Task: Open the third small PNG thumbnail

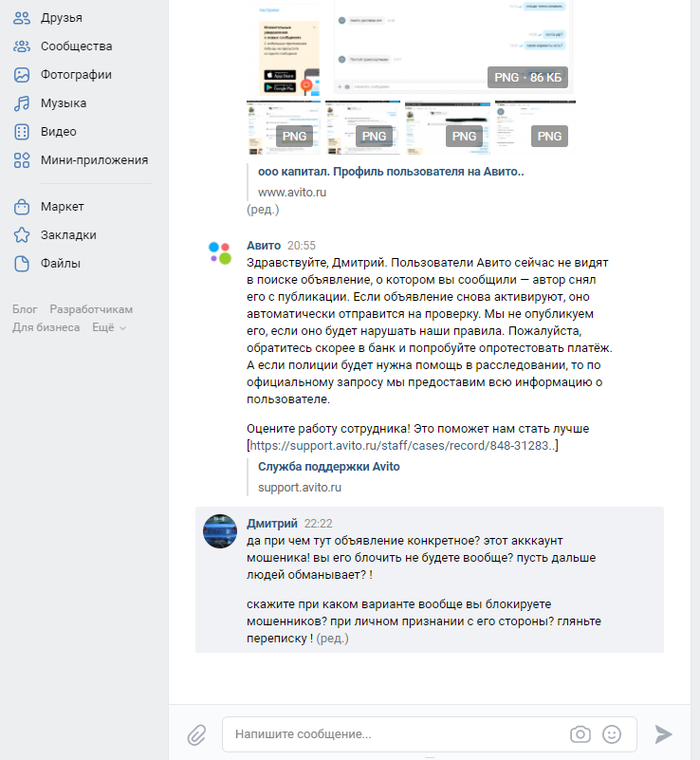Action: coord(447,128)
